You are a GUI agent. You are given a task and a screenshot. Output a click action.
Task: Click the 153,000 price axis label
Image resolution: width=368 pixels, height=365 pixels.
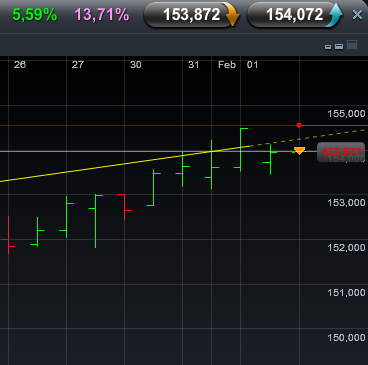346,203
